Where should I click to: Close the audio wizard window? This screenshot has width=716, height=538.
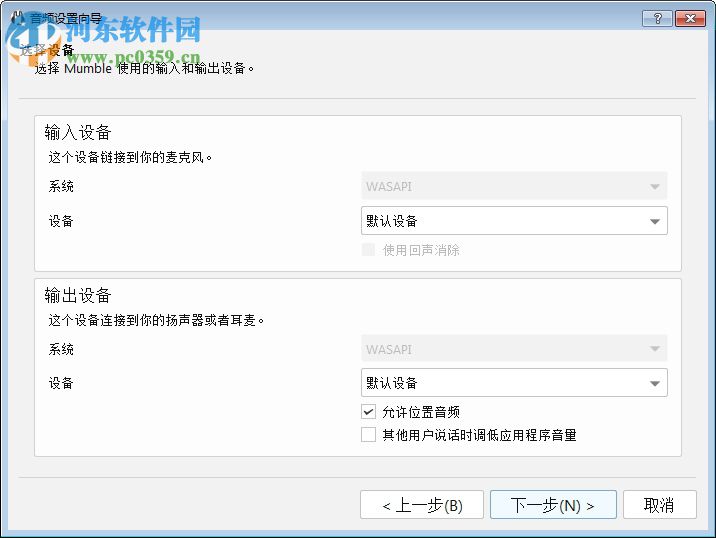click(x=690, y=18)
